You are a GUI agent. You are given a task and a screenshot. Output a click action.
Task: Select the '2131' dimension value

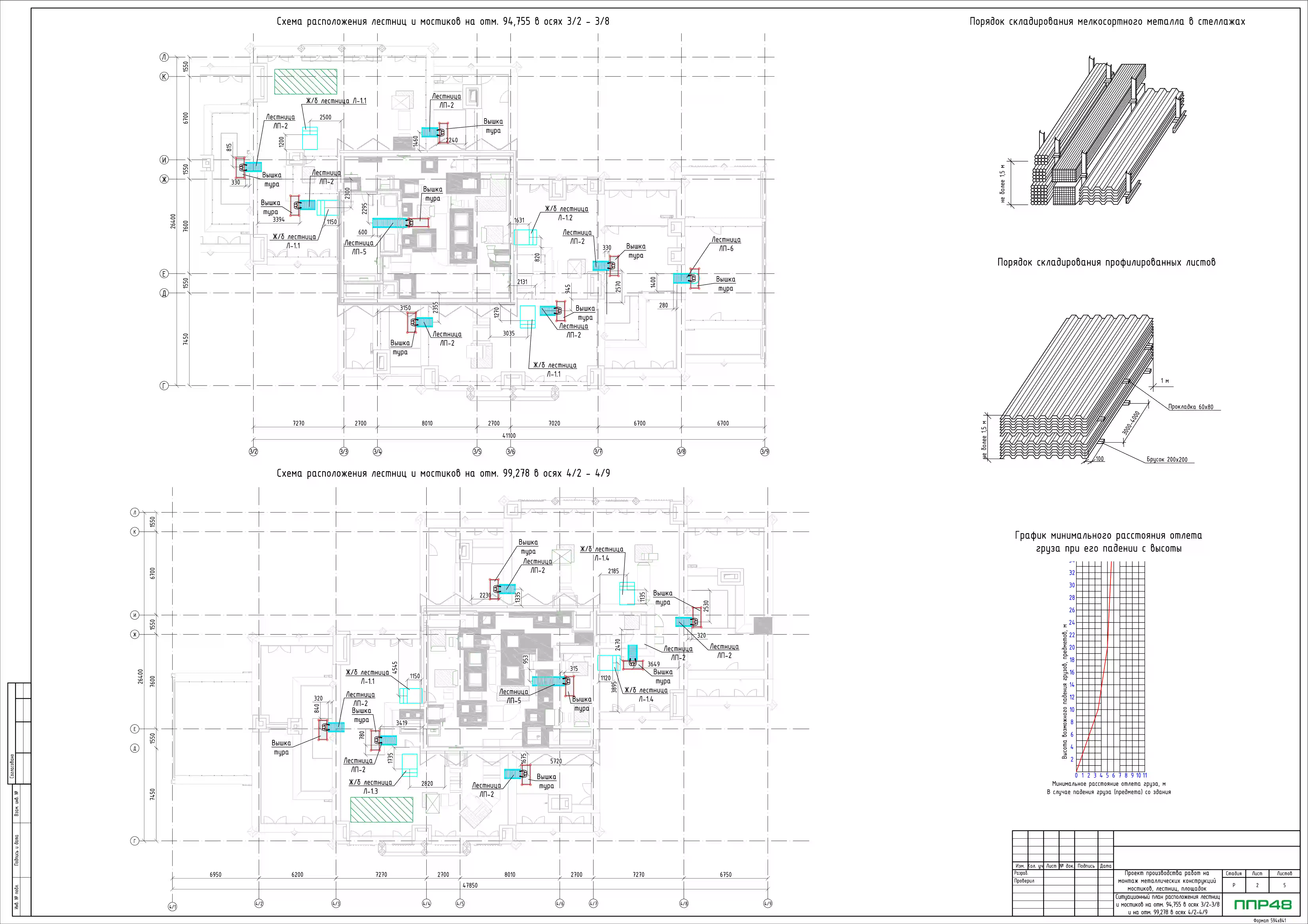(522, 282)
